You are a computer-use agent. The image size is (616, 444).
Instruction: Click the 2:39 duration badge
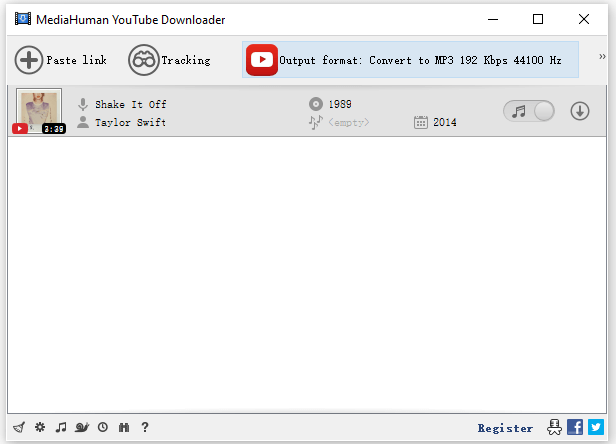[x=54, y=129]
